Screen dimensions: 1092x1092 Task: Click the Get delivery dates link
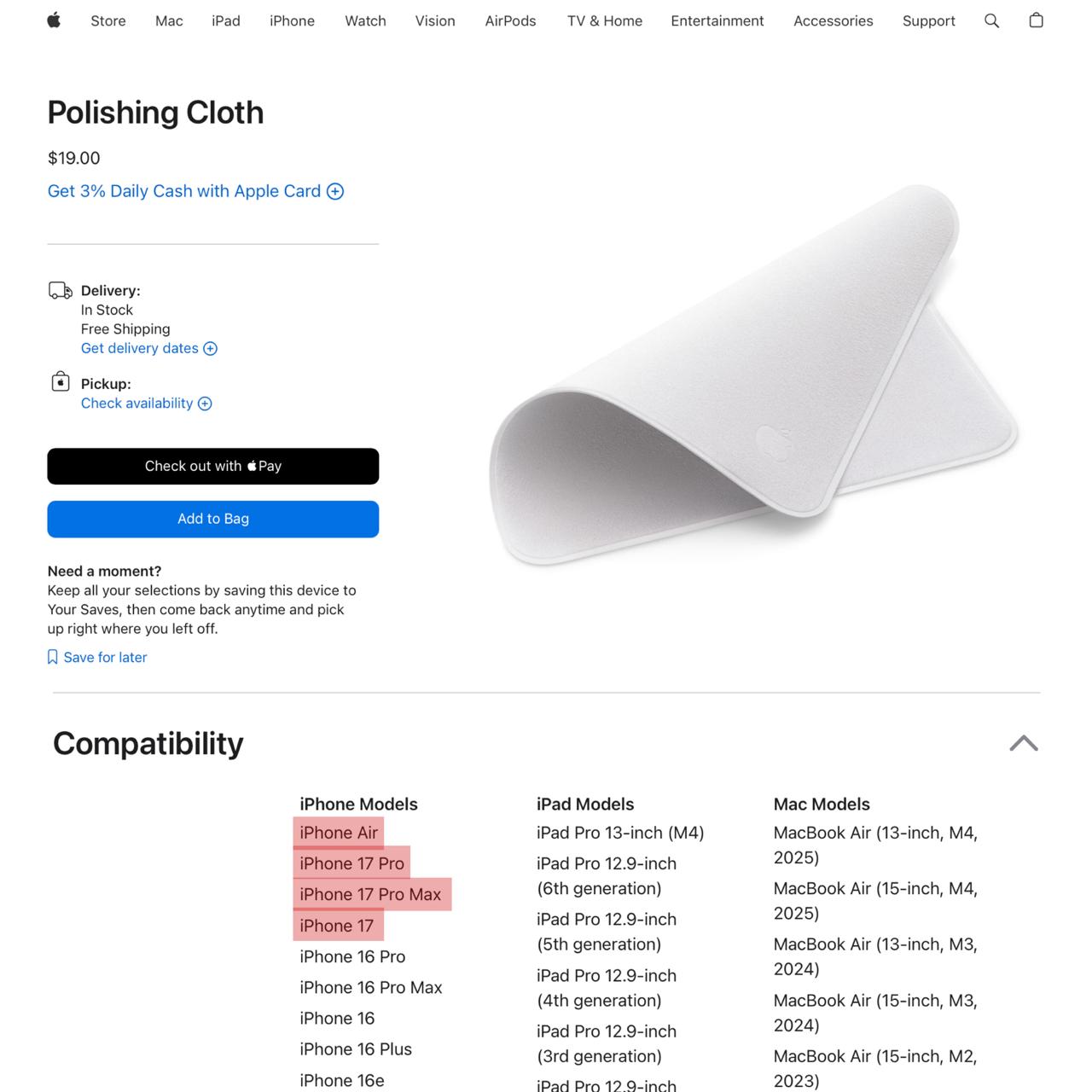point(140,348)
